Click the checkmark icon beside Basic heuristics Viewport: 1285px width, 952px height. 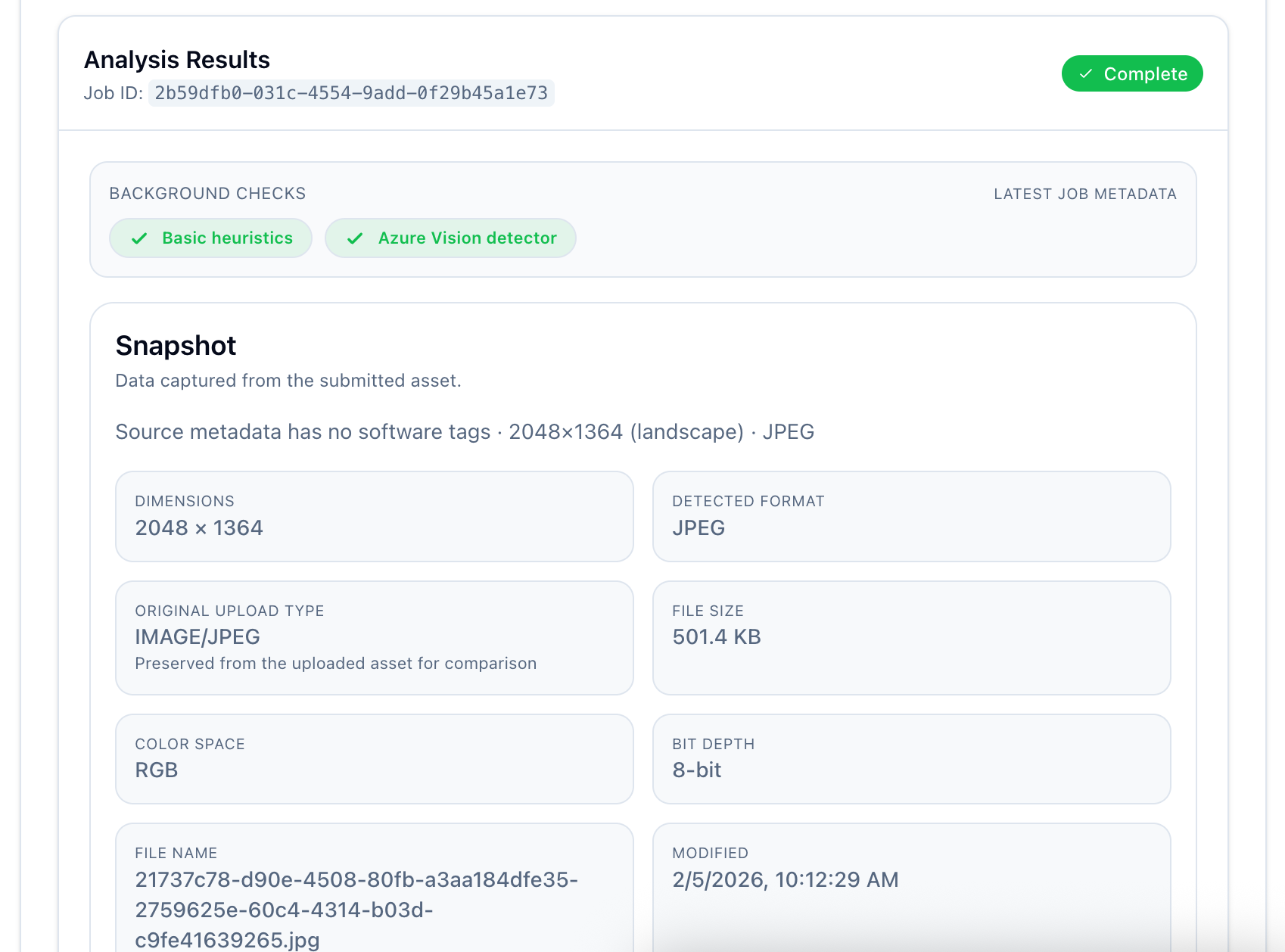(139, 238)
